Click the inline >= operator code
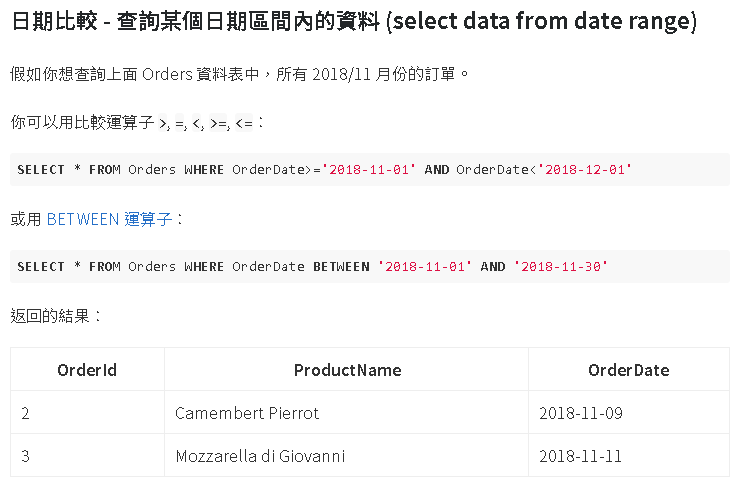Screen dimensions: 746x490 coord(218,123)
